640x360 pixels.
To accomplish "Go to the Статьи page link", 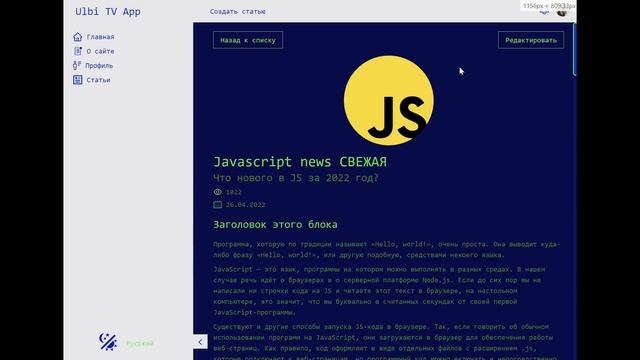I will pos(98,80).
